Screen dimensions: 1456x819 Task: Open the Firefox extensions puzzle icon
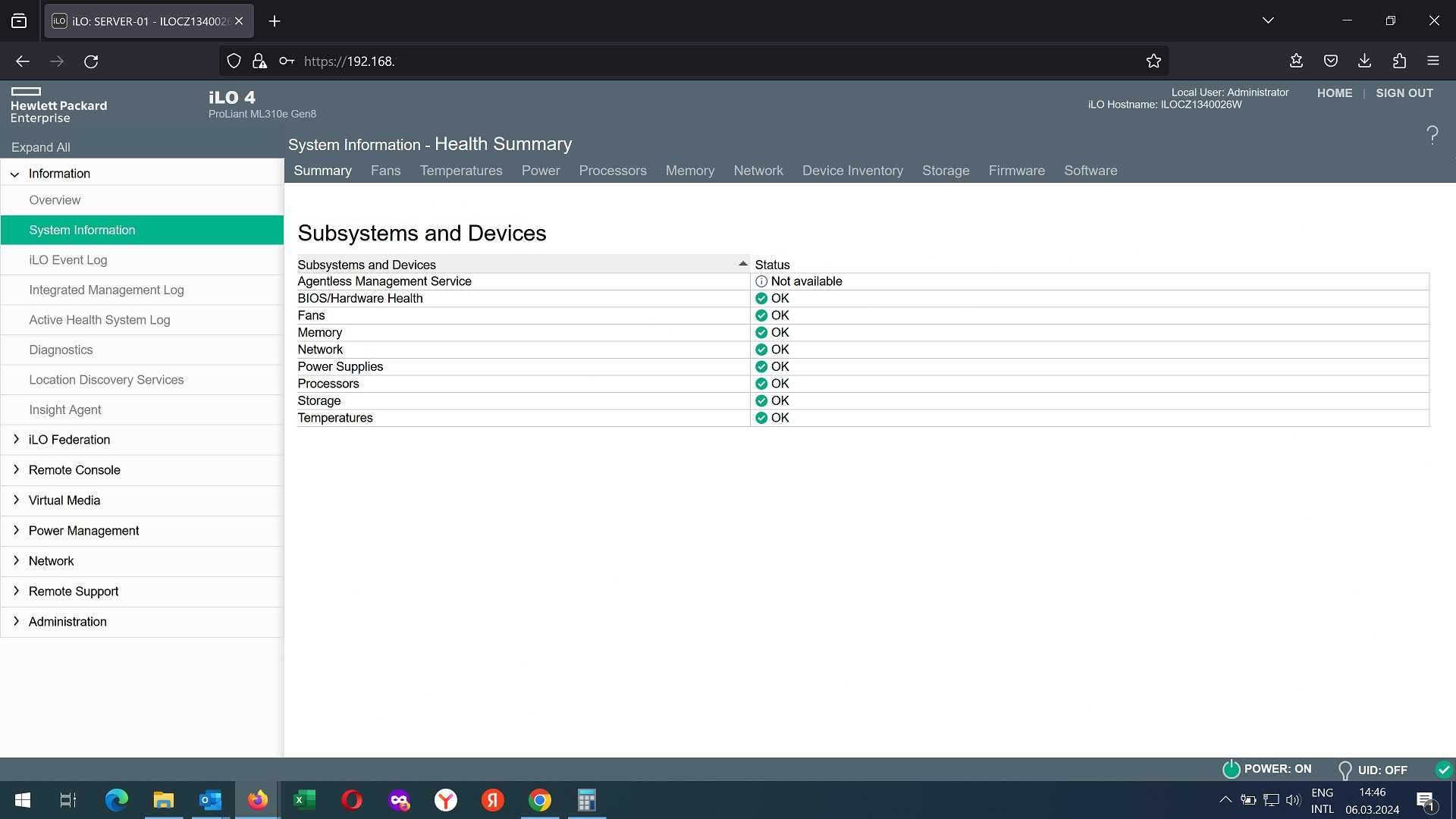pos(1399,61)
